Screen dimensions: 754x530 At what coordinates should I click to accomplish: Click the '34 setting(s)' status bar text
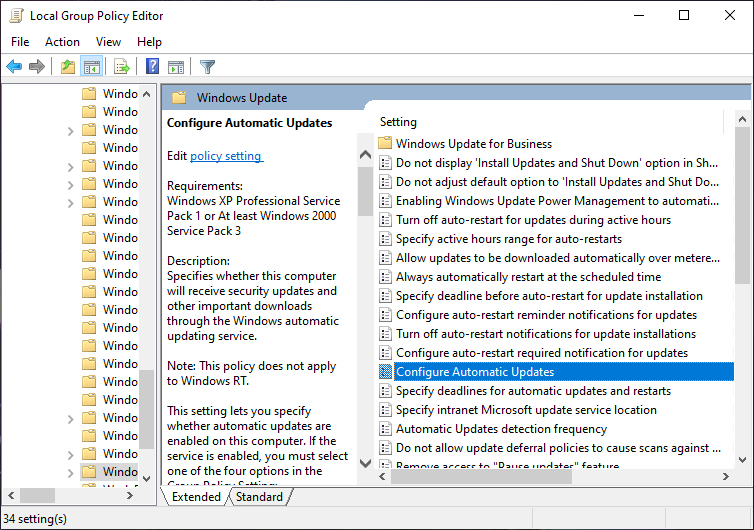pos(35,519)
